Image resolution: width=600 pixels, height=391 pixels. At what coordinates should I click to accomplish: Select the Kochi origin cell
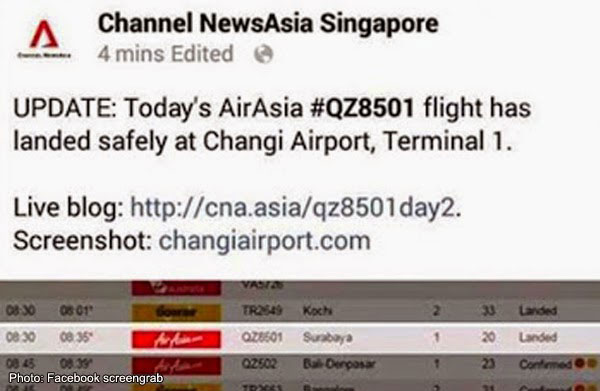click(318, 311)
